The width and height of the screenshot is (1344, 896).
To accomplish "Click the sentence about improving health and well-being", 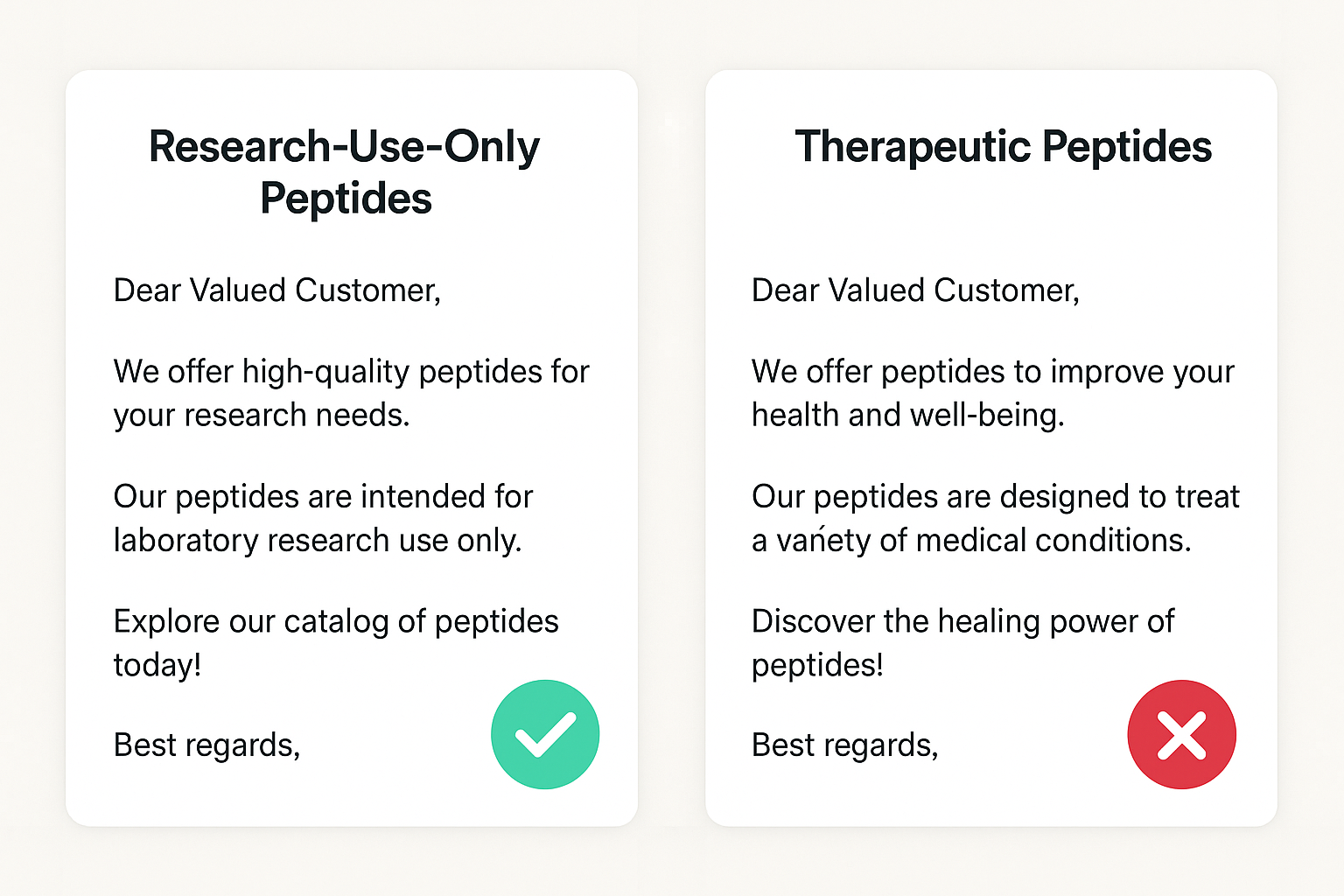I will (x=992, y=393).
